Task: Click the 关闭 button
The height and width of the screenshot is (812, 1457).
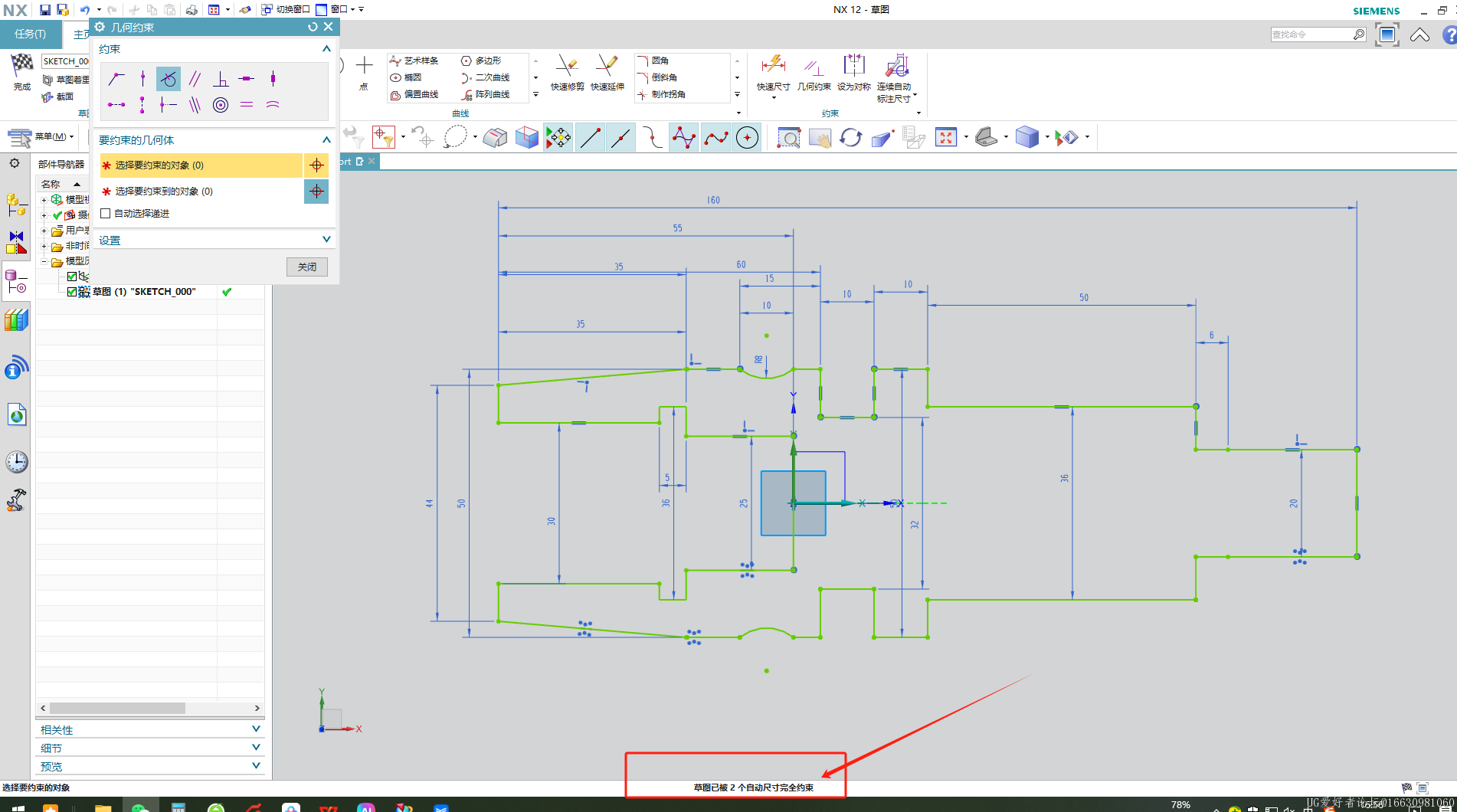Action: (x=307, y=267)
